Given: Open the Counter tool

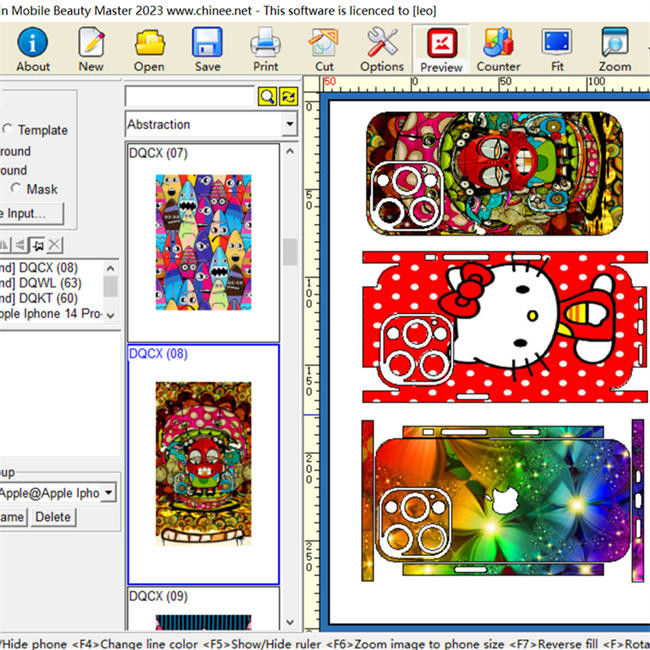Looking at the screenshot, I should click(x=498, y=50).
